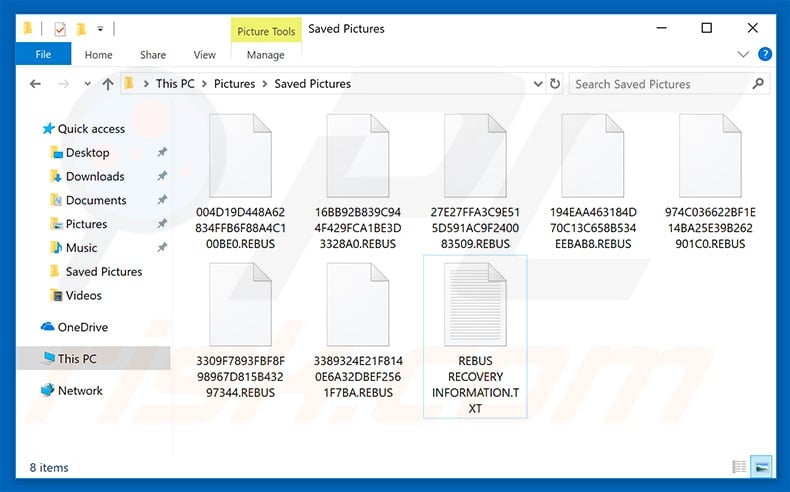This screenshot has width=790, height=492.
Task: Select This PC in the navigation pane
Action: 93,359
